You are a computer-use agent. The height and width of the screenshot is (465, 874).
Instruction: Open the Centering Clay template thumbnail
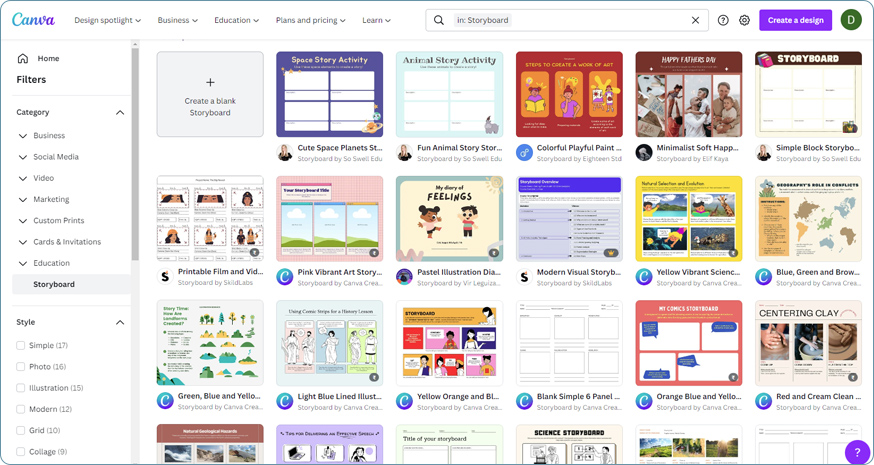tap(808, 343)
